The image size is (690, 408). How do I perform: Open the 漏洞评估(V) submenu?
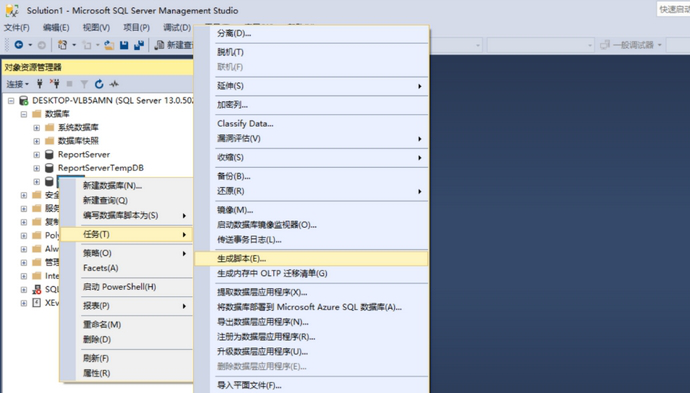311,139
